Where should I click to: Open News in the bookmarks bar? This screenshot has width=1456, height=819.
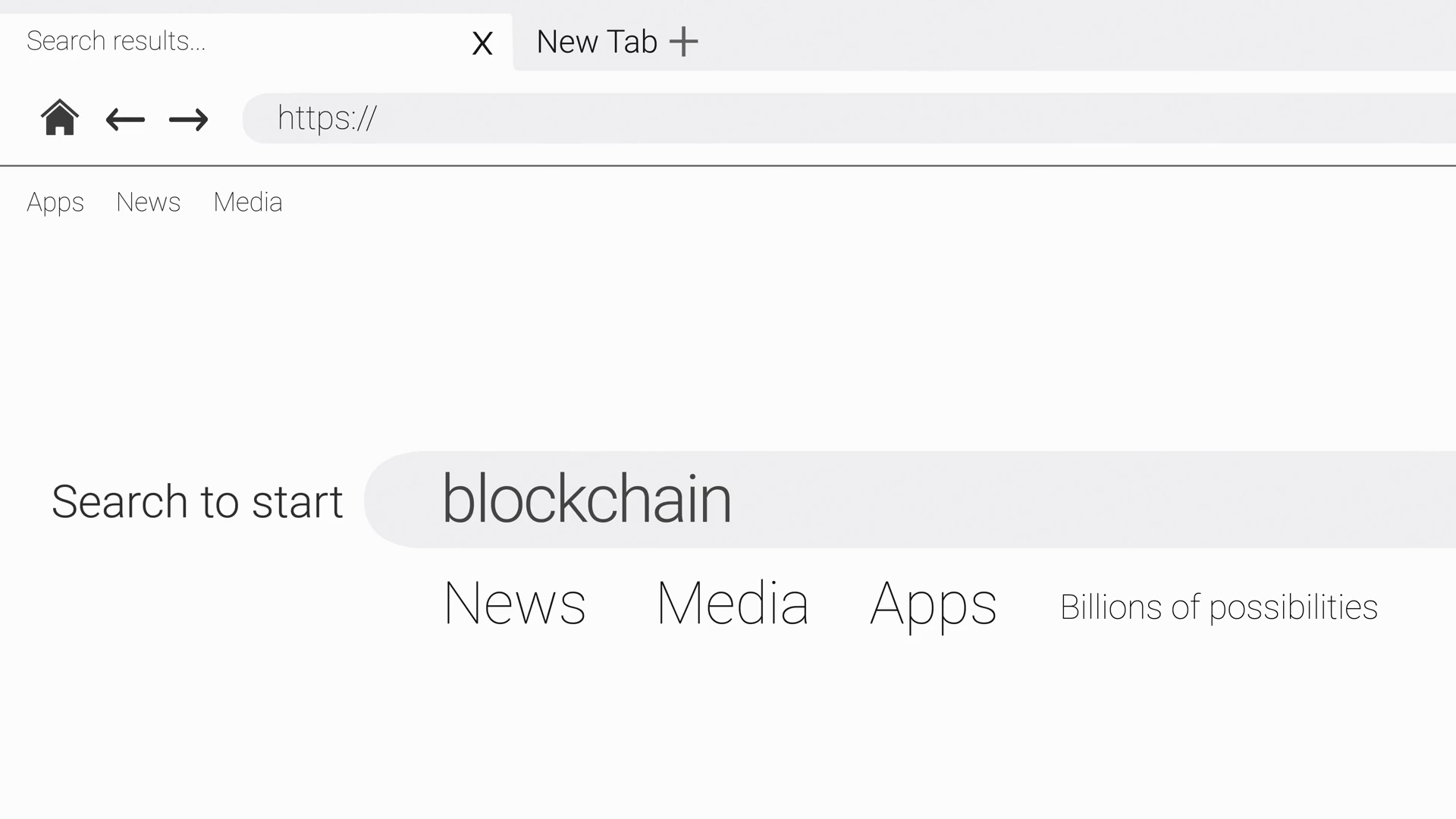point(149,202)
